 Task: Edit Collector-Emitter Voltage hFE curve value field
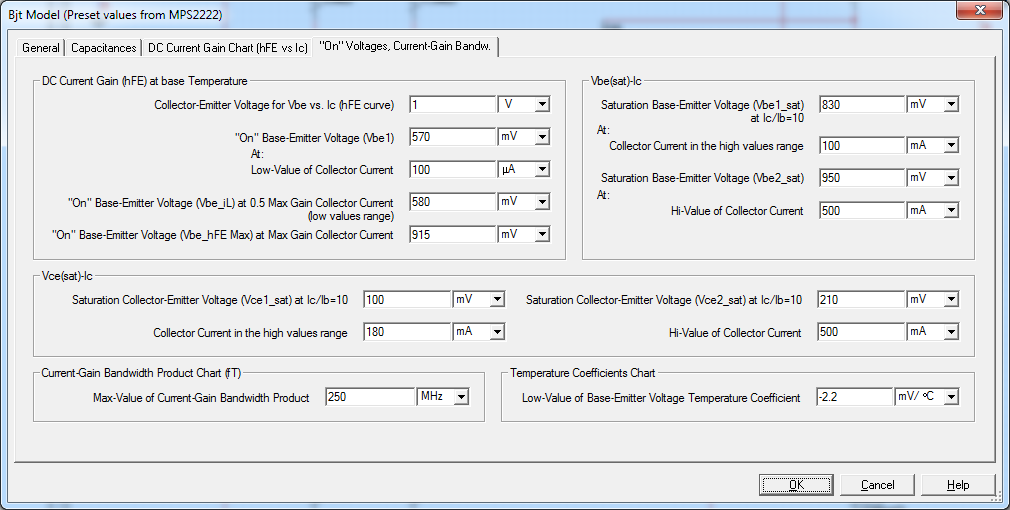click(452, 104)
